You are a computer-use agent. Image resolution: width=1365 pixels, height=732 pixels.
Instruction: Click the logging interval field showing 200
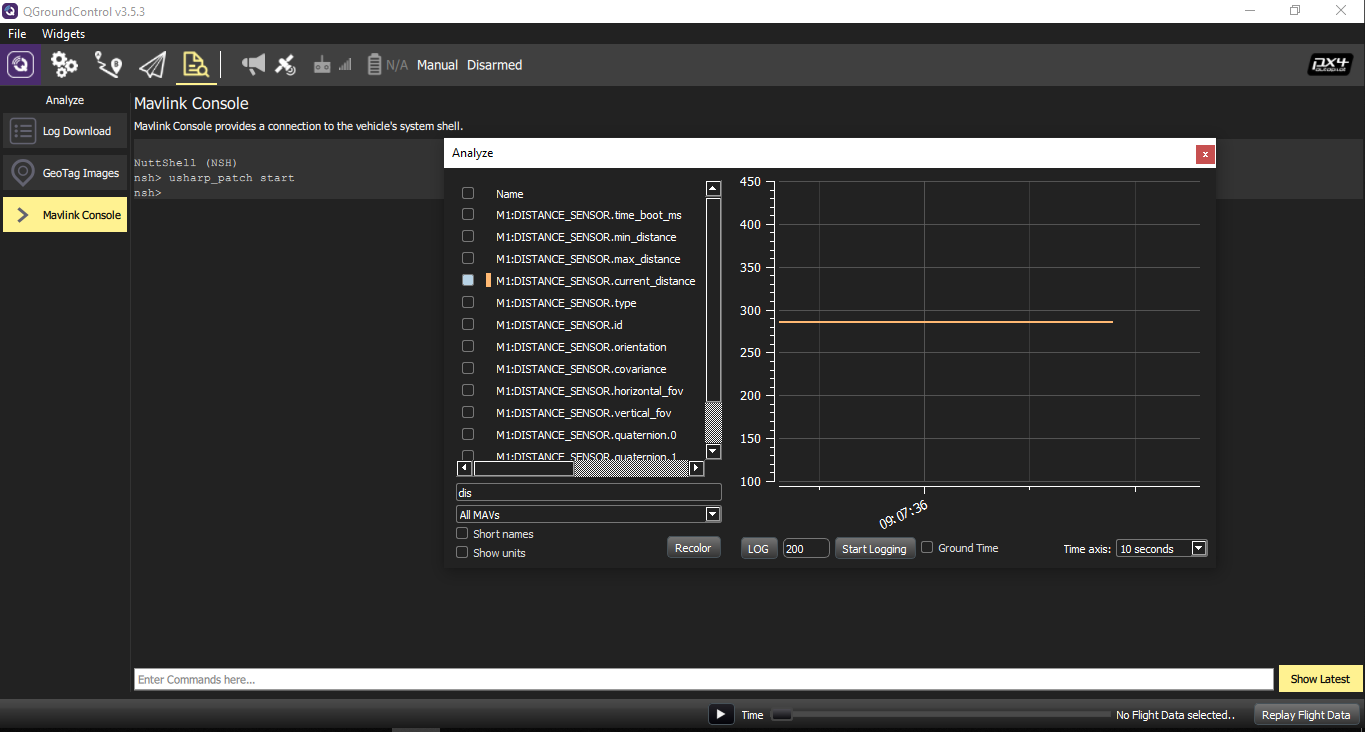tap(806, 548)
